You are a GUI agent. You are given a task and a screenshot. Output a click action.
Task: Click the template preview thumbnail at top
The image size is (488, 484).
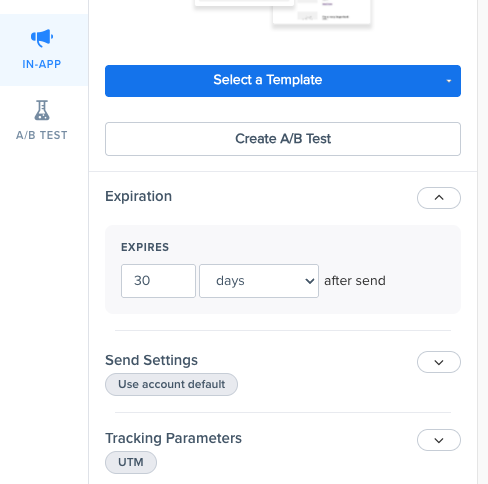coord(283,13)
